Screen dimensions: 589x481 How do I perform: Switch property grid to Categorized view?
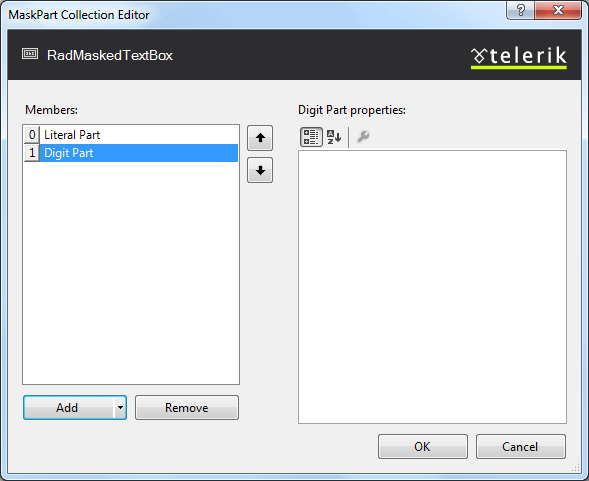(x=311, y=137)
